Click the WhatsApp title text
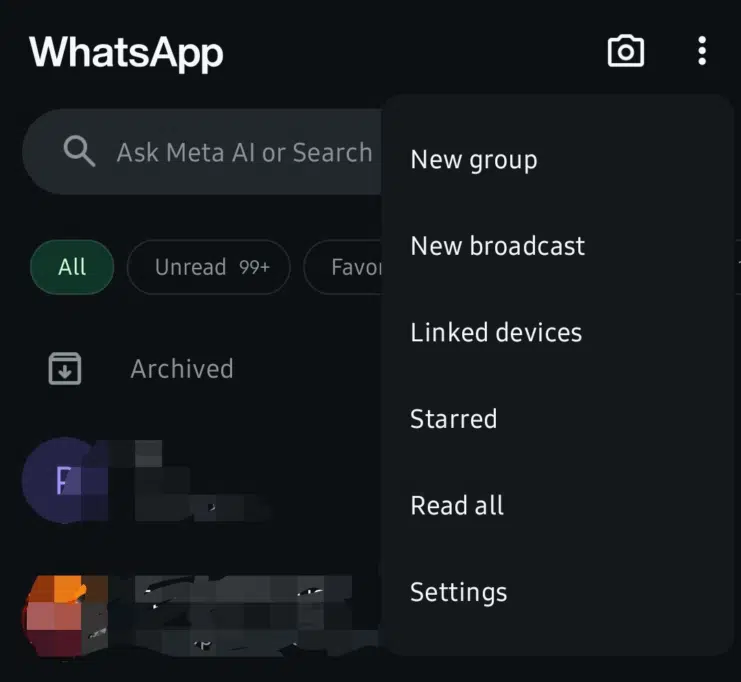Image resolution: width=741 pixels, height=682 pixels. 126,52
